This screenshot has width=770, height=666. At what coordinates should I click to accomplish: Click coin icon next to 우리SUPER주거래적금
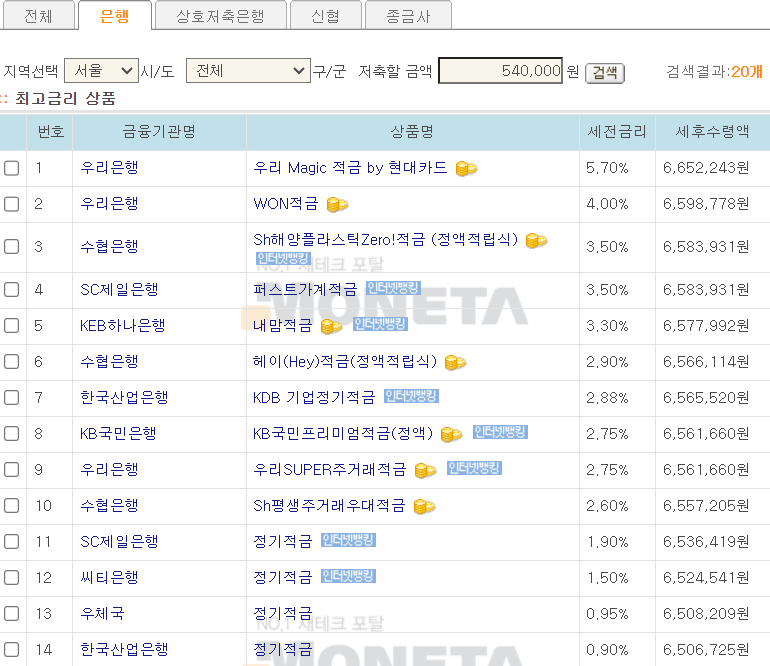(x=425, y=471)
